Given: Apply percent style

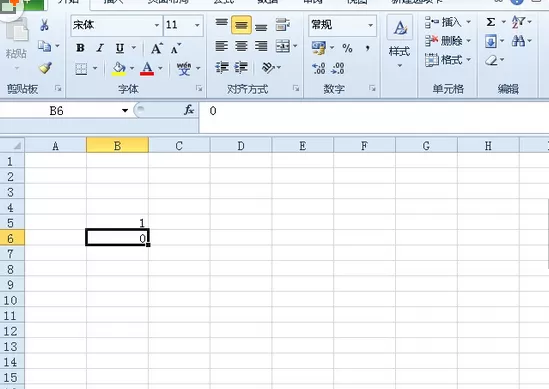Looking at the screenshot, I should point(347,48).
